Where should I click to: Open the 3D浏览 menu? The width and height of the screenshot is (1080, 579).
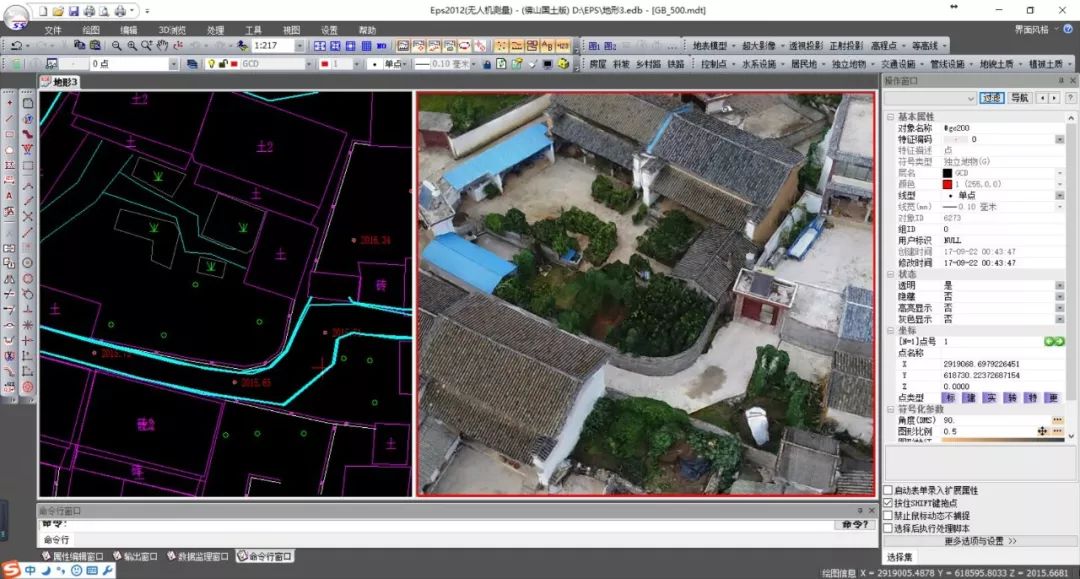click(x=172, y=30)
